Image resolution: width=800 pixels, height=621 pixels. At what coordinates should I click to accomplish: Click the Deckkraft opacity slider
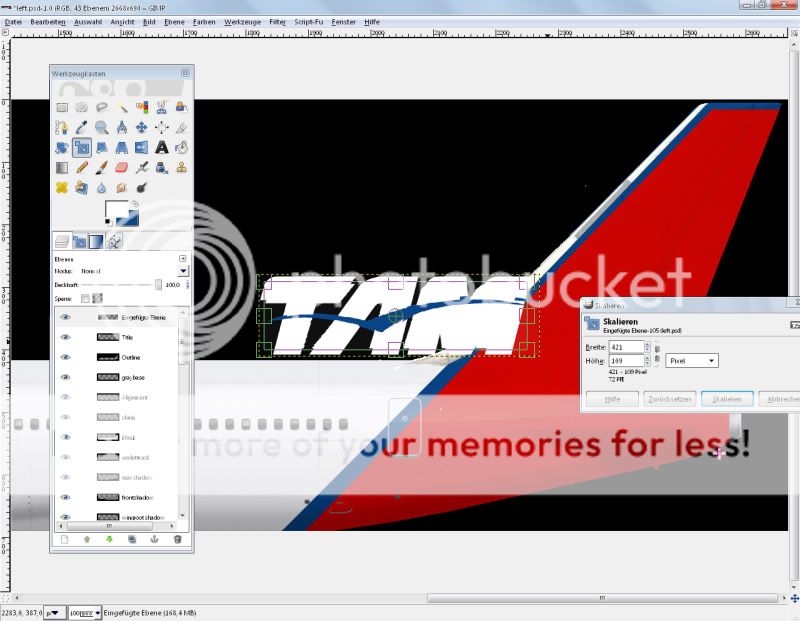(x=120, y=286)
